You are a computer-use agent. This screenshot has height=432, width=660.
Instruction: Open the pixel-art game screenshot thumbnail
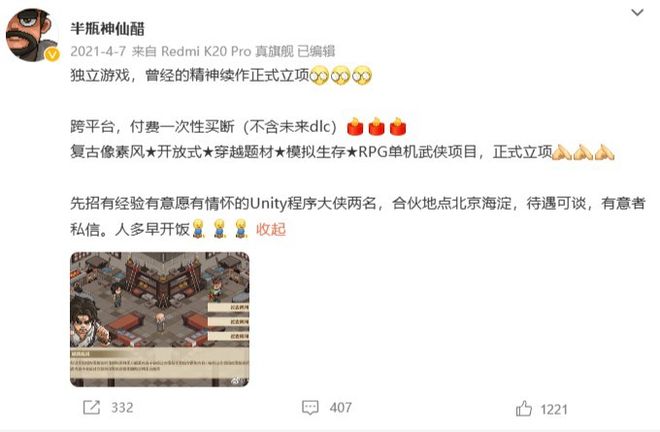pyautogui.click(x=160, y=319)
